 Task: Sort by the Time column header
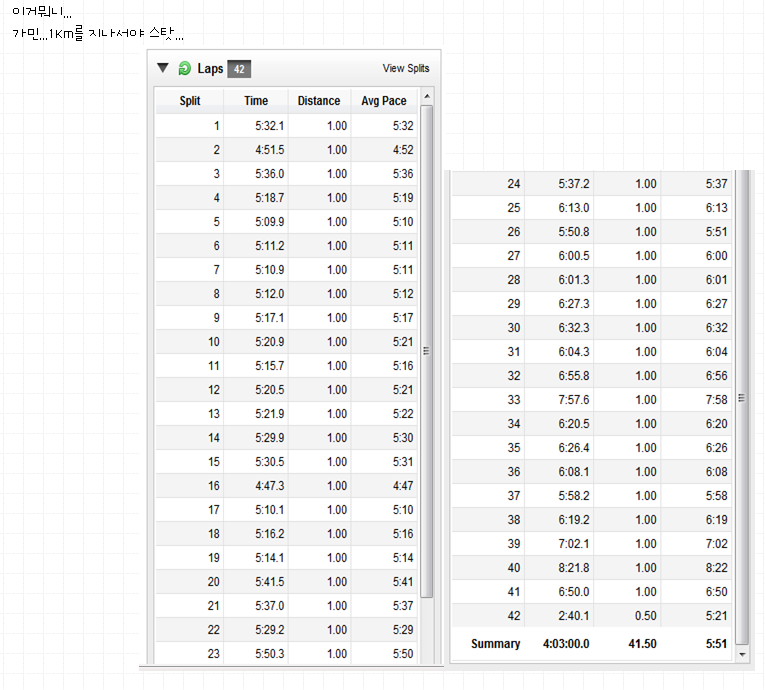(256, 101)
